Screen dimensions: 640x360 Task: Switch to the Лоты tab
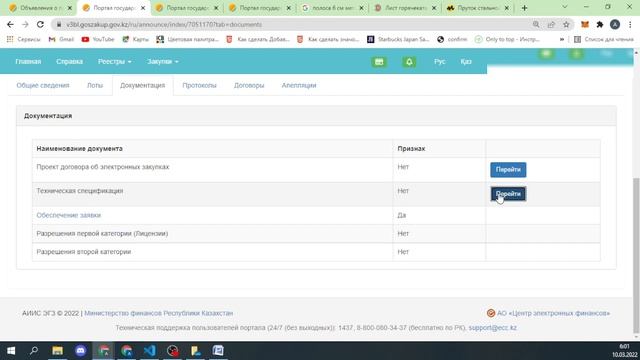click(95, 85)
